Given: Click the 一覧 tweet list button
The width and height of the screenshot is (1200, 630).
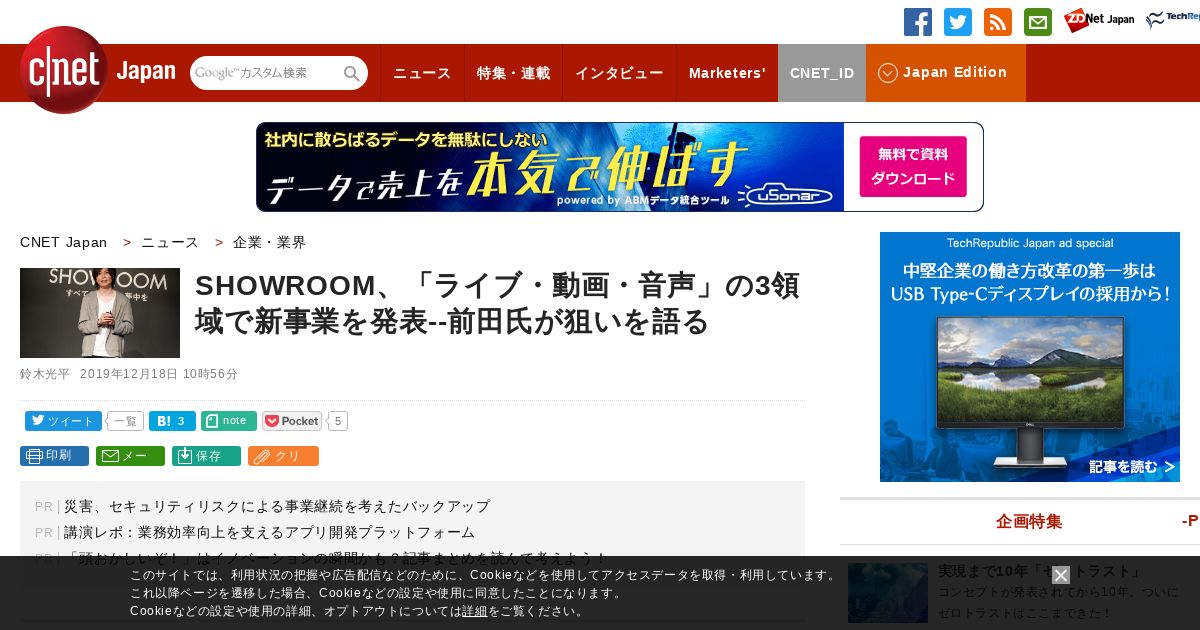Looking at the screenshot, I should point(125,421).
